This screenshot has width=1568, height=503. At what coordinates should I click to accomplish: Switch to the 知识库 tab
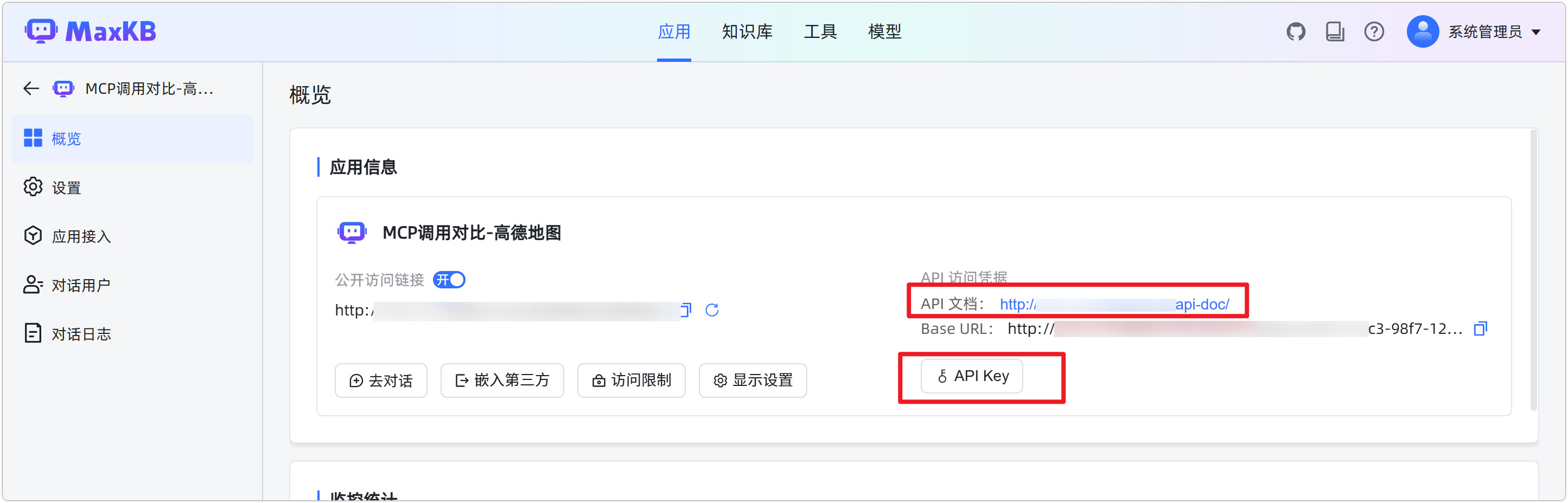coord(747,31)
